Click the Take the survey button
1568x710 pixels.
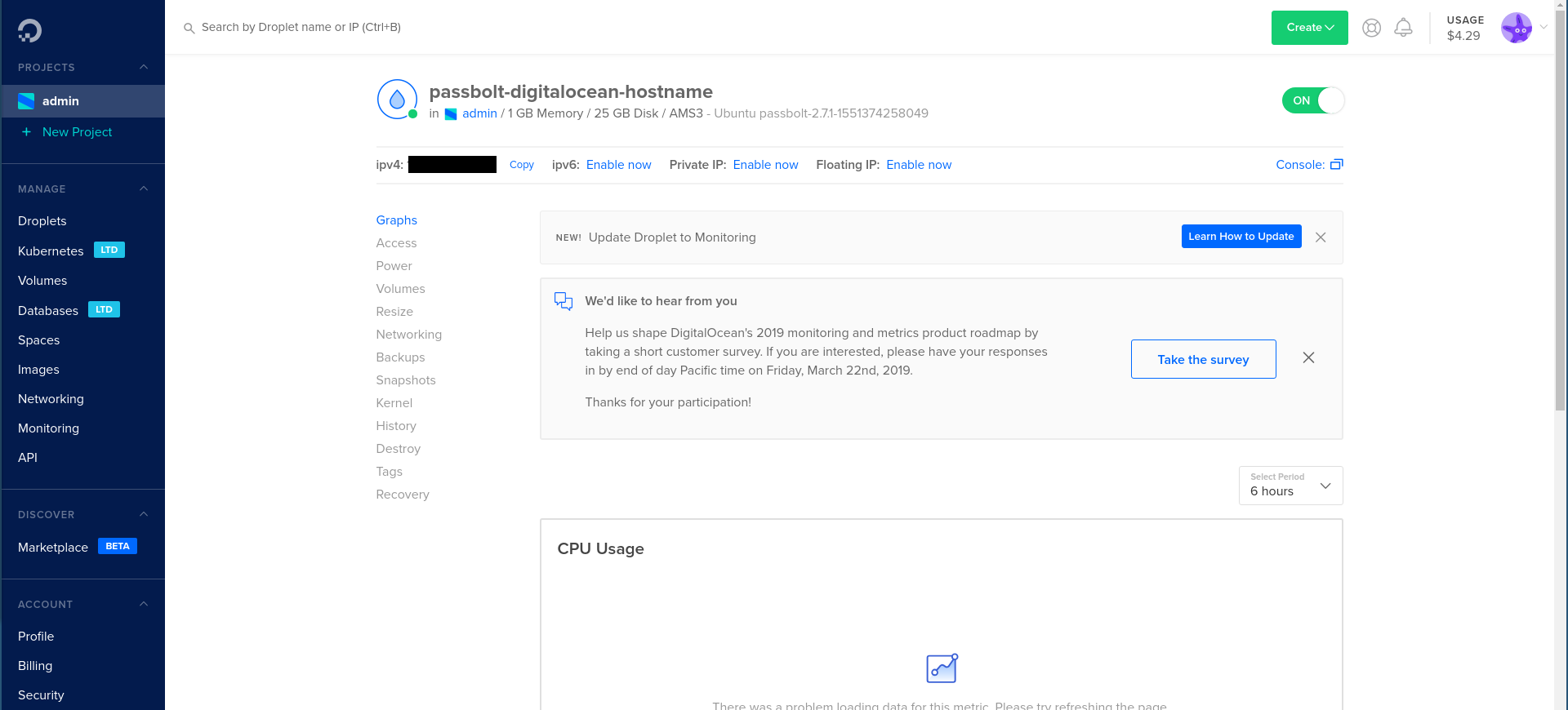[1204, 359]
